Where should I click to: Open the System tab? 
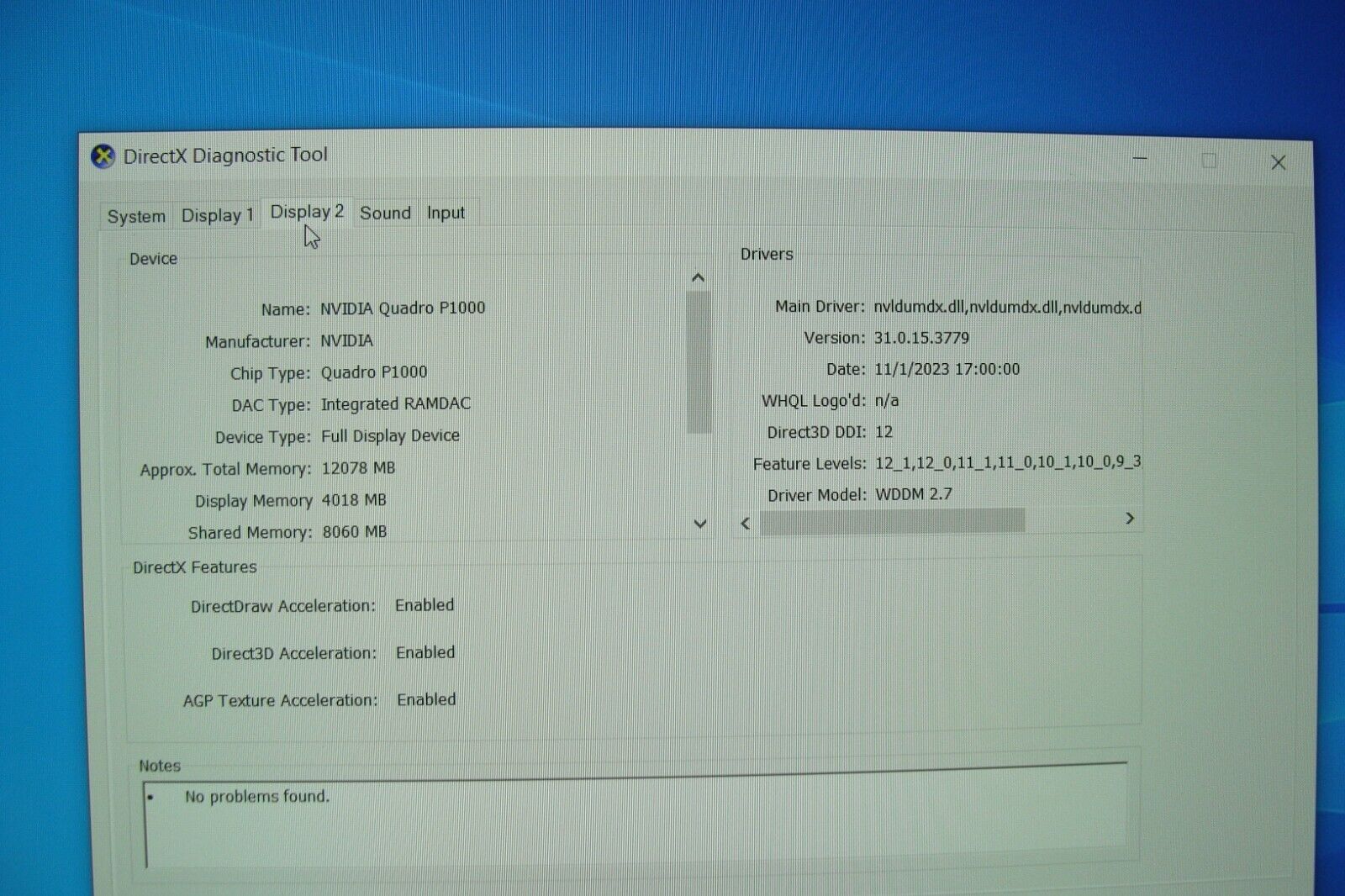tap(136, 216)
